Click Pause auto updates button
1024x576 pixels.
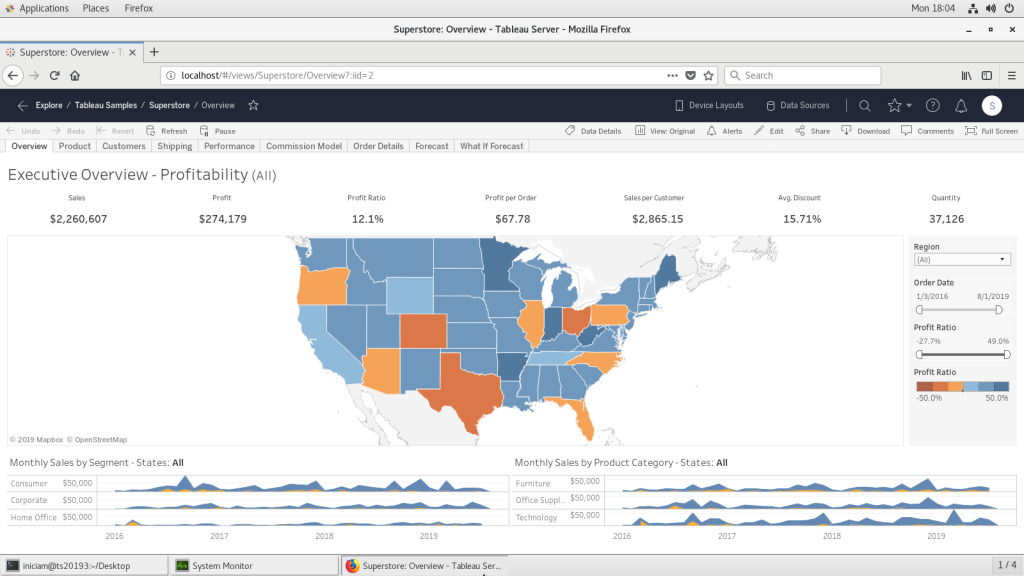tap(217, 131)
